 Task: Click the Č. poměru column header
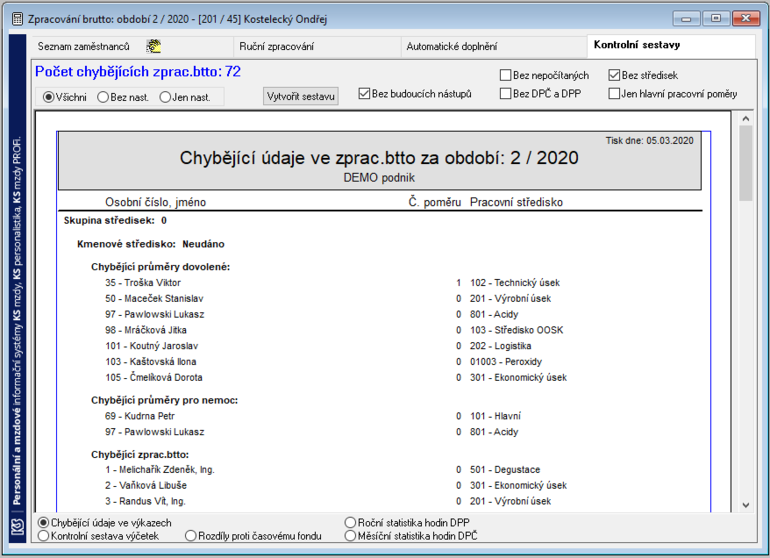pyautogui.click(x=435, y=202)
